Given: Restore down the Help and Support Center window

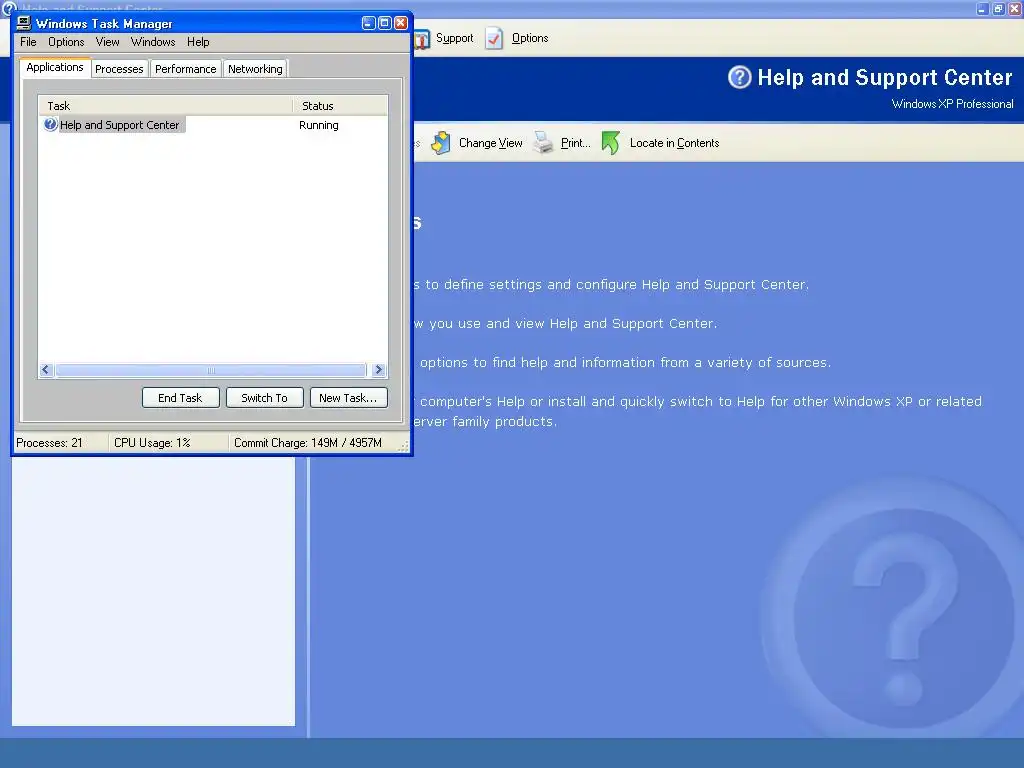Looking at the screenshot, I should pos(999,8).
